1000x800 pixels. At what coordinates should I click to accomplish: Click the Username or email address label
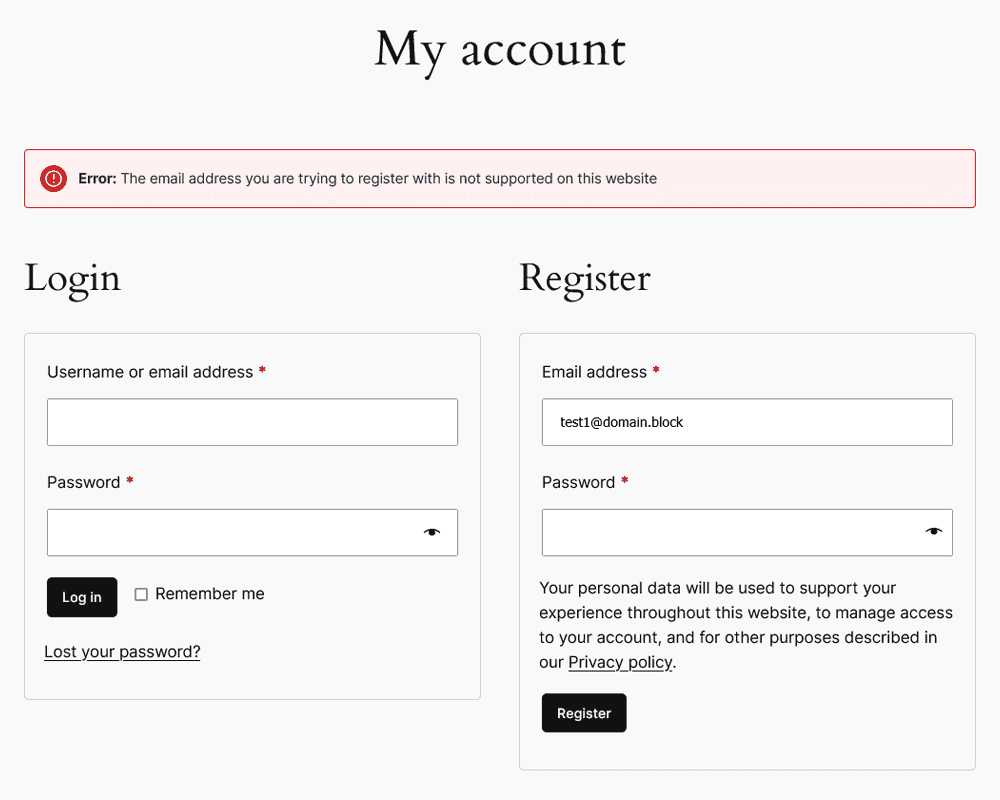[x=151, y=372]
